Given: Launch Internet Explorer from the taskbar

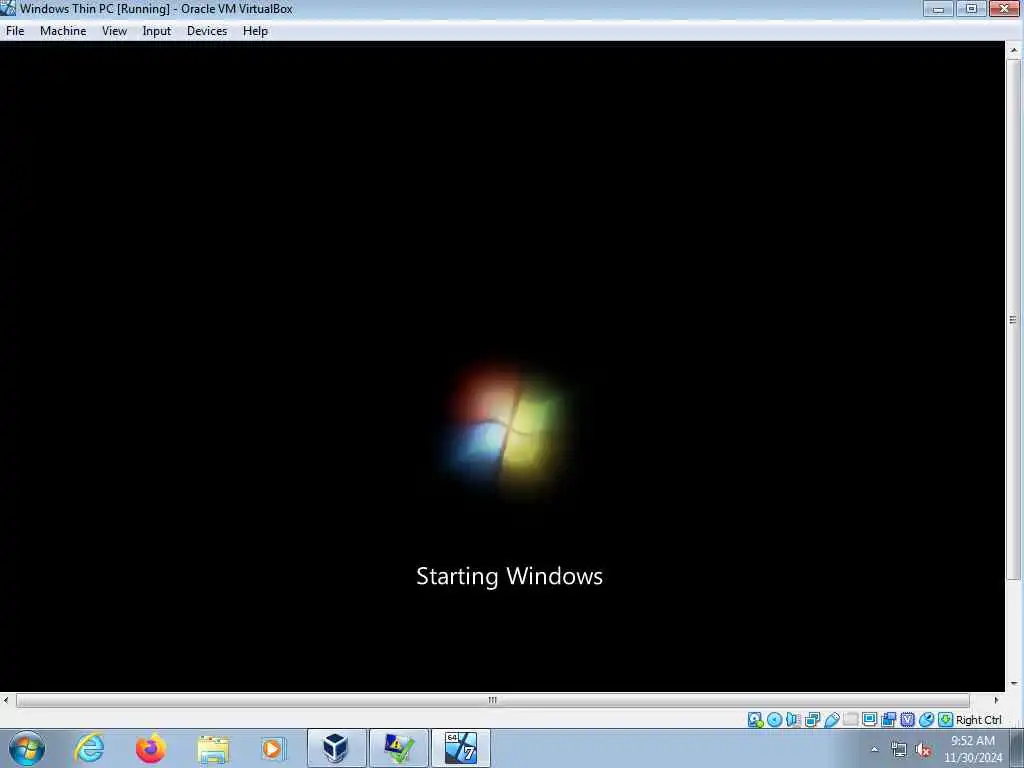Looking at the screenshot, I should point(89,748).
